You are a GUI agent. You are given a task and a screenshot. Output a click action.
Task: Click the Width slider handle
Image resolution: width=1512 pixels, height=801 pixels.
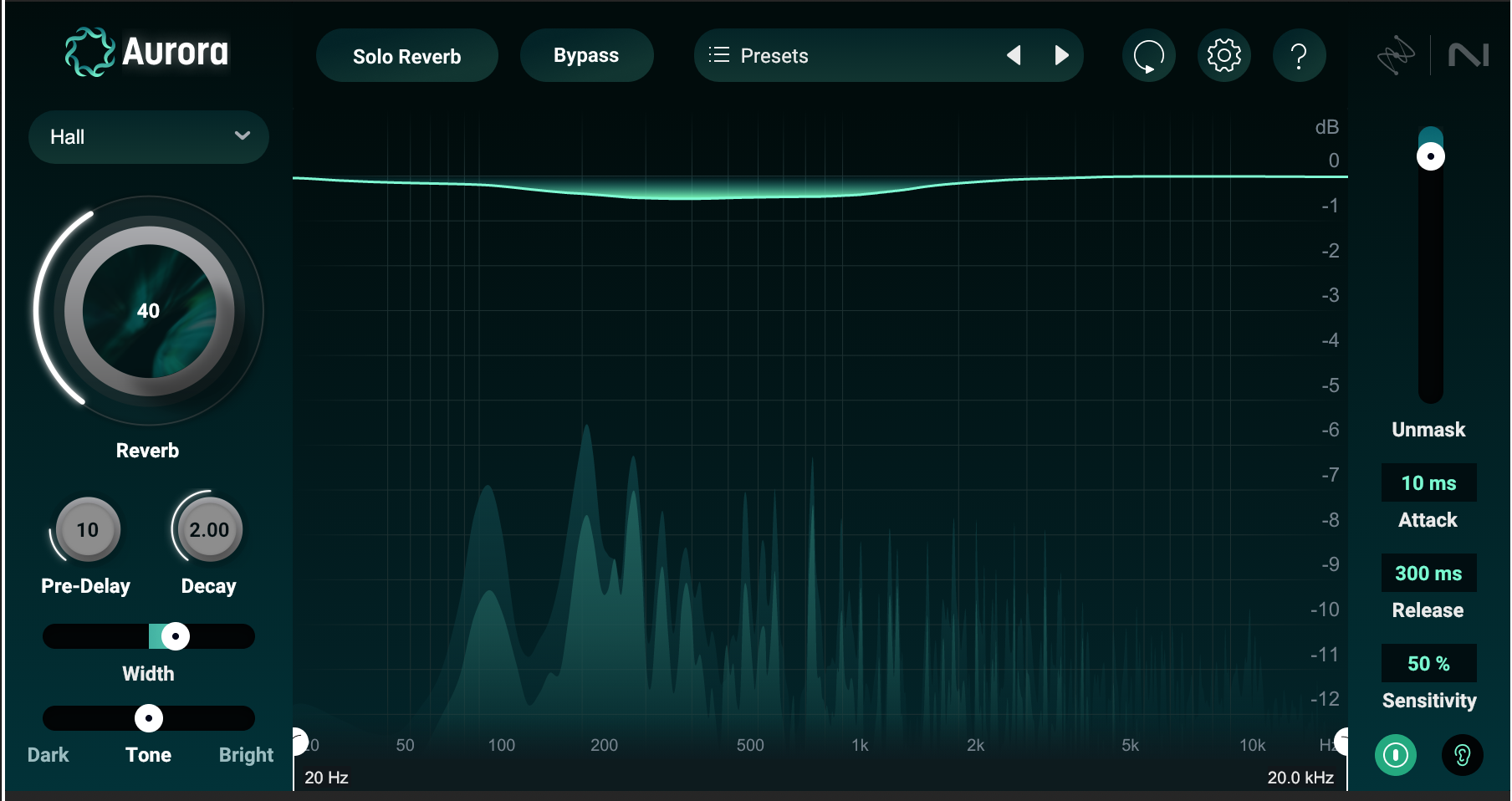(x=175, y=636)
